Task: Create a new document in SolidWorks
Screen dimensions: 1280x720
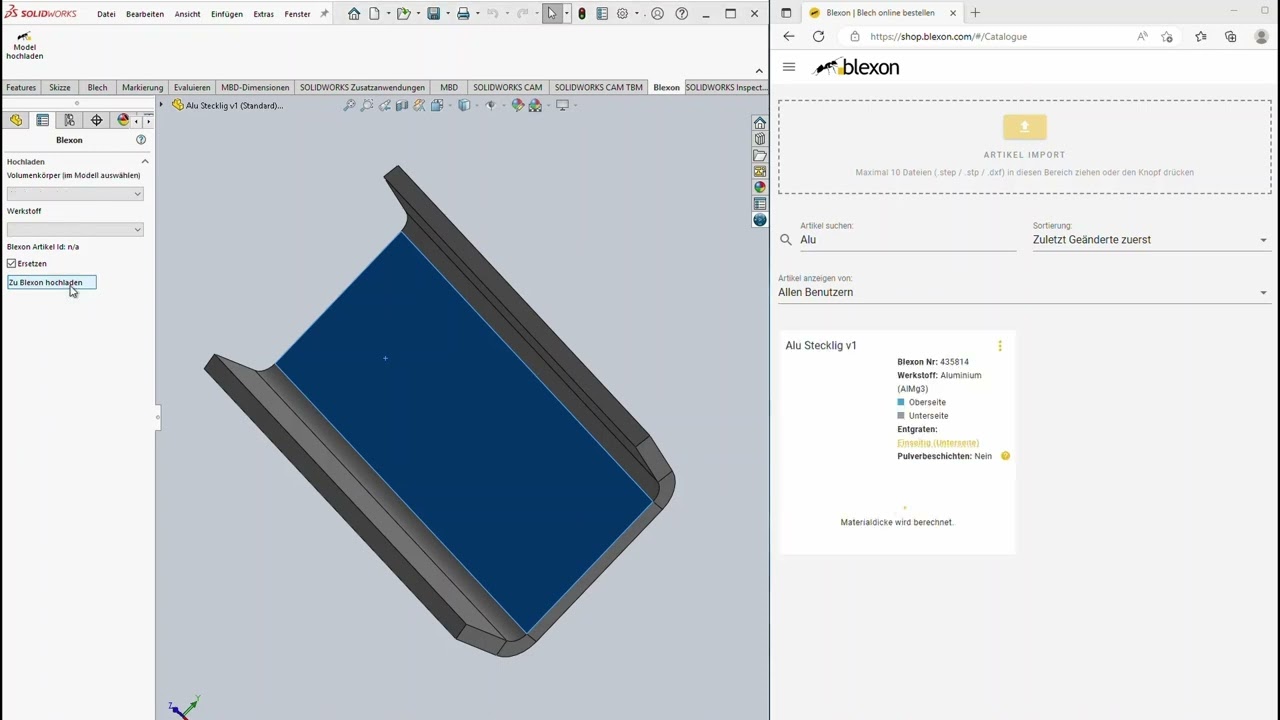Action: [375, 14]
